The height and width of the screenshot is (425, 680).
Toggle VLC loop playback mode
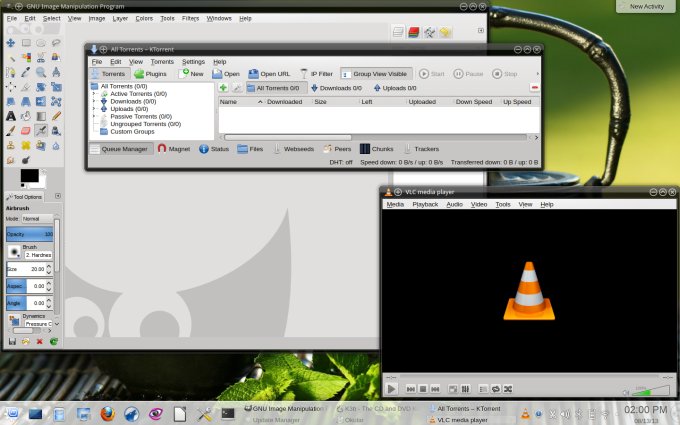coord(495,388)
